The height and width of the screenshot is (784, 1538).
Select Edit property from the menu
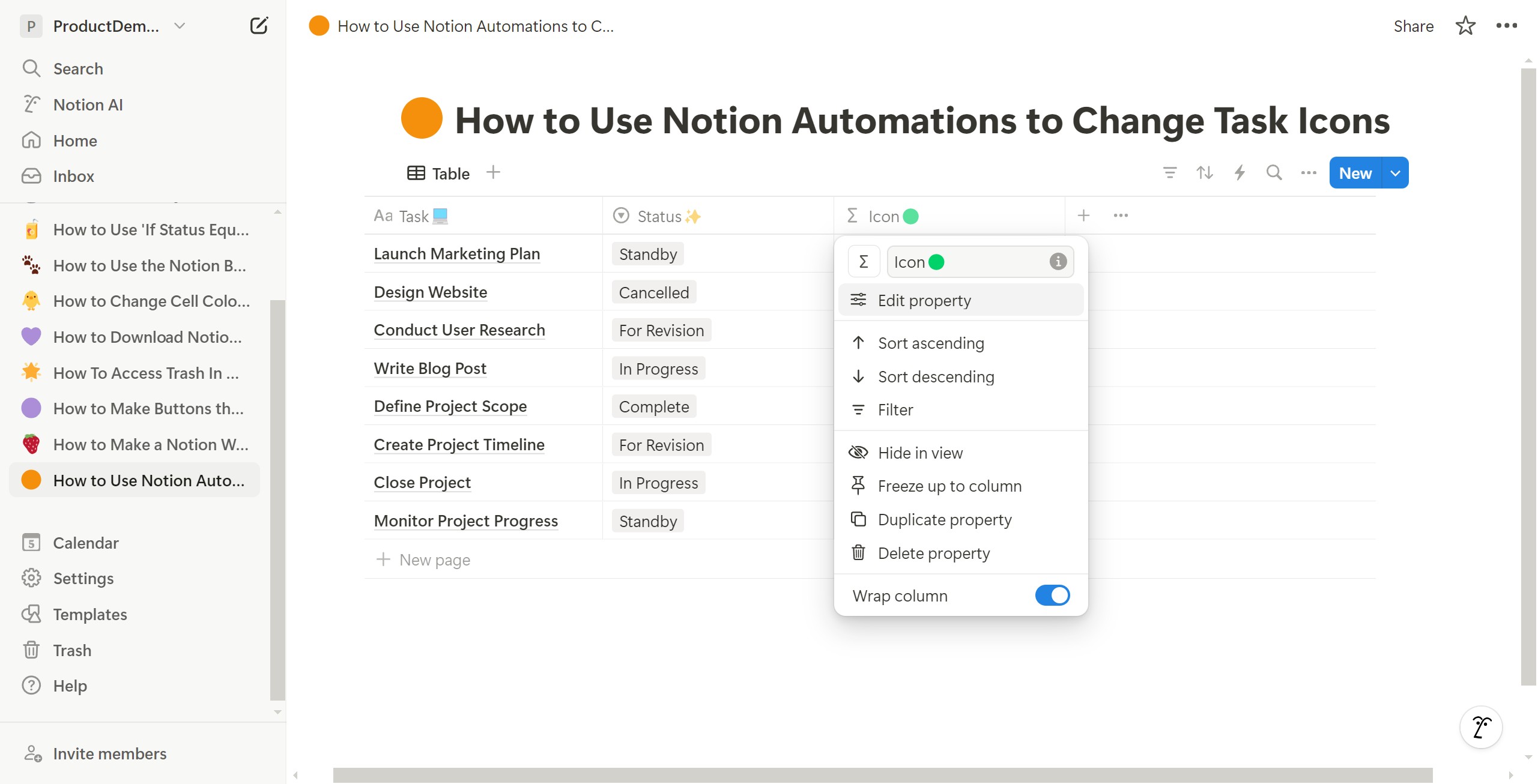coord(924,300)
